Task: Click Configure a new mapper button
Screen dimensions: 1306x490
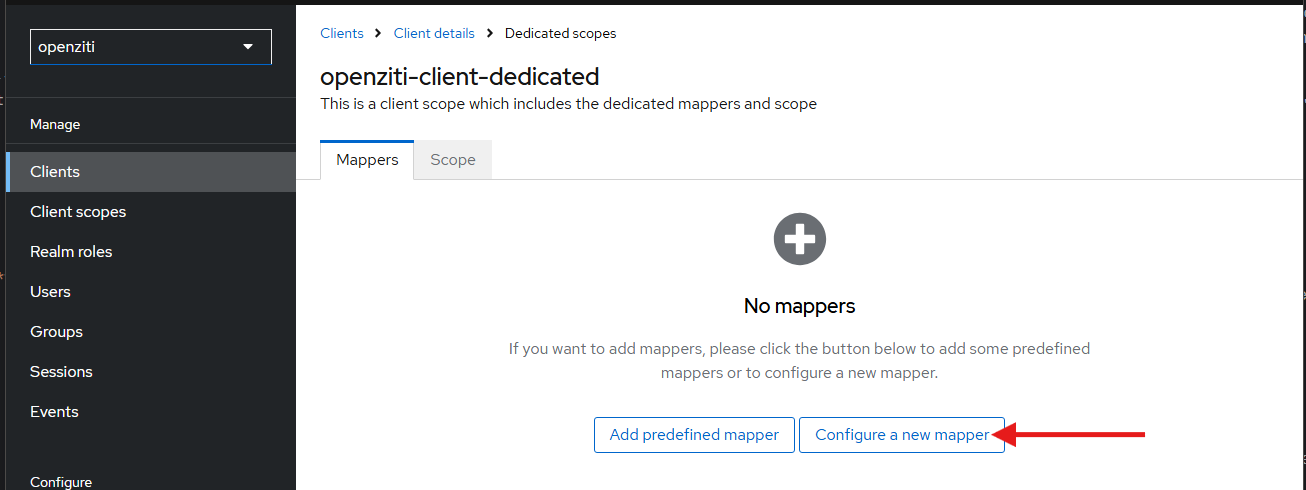Action: coord(901,435)
